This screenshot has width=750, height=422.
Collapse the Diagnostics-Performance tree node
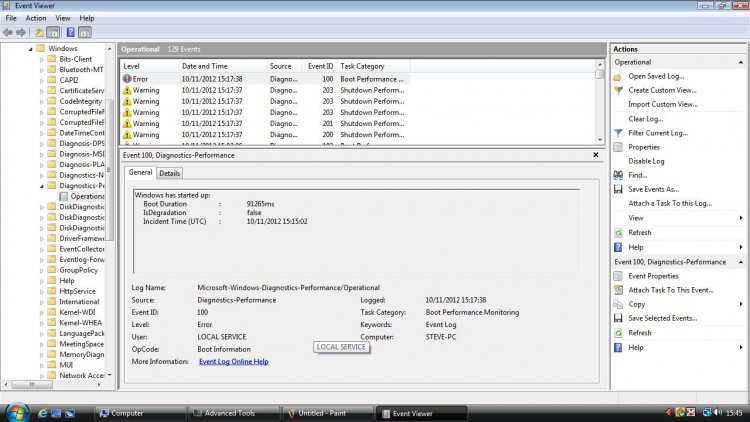[42, 186]
